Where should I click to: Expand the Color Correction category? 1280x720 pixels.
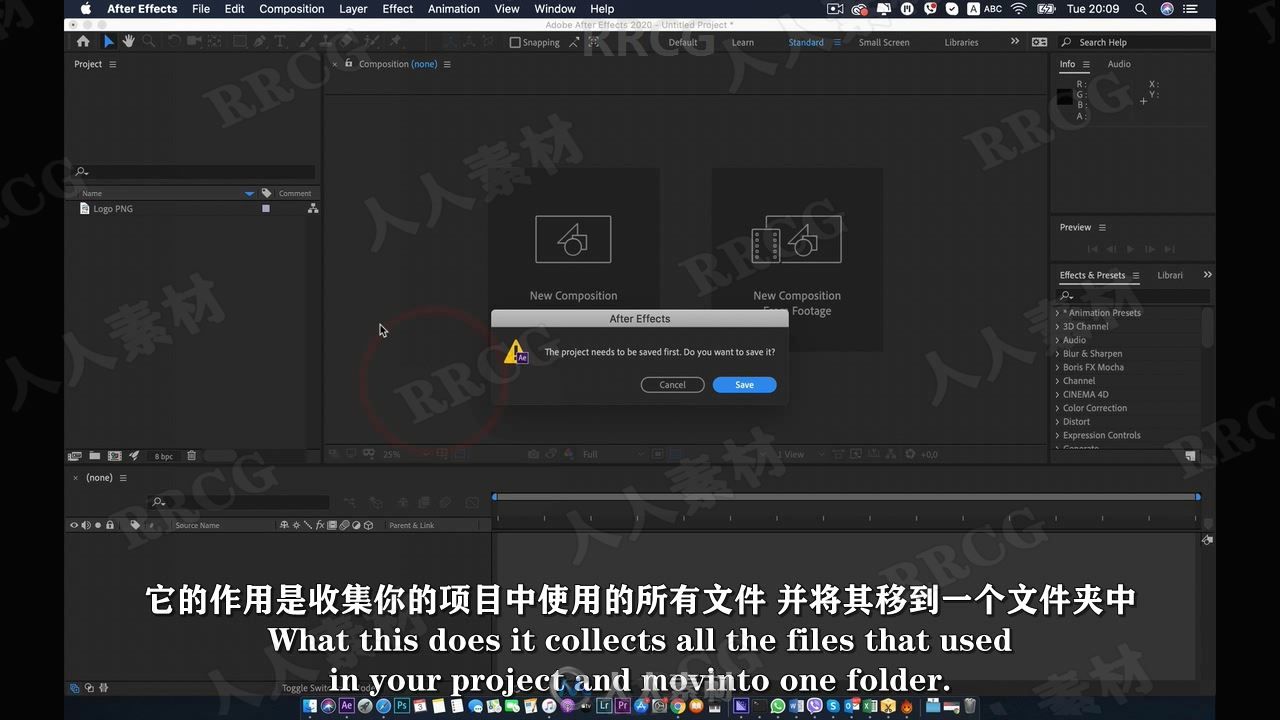pos(1058,408)
